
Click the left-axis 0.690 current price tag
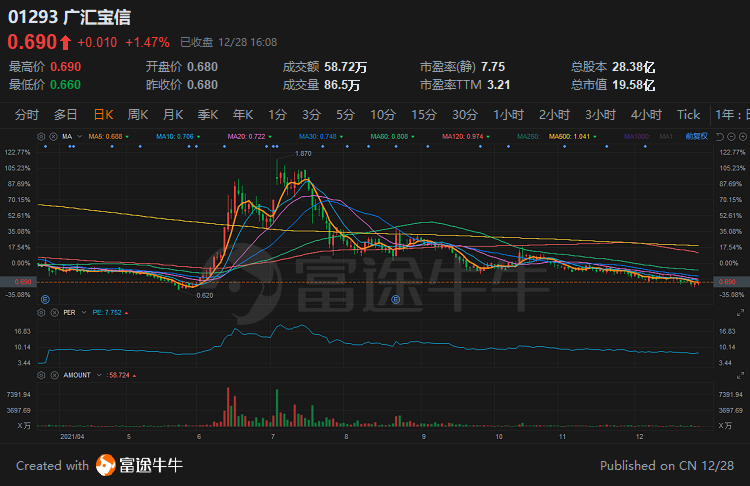(x=19, y=282)
